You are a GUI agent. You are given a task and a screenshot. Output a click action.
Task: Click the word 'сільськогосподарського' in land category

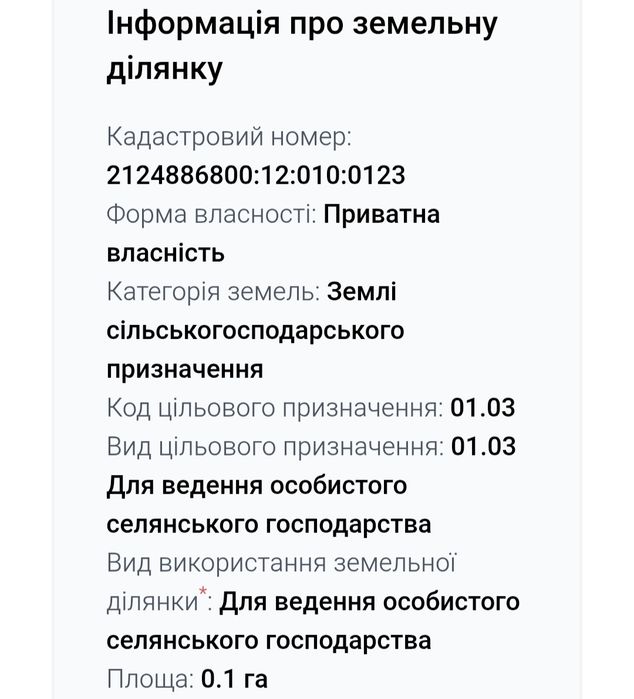click(x=255, y=330)
